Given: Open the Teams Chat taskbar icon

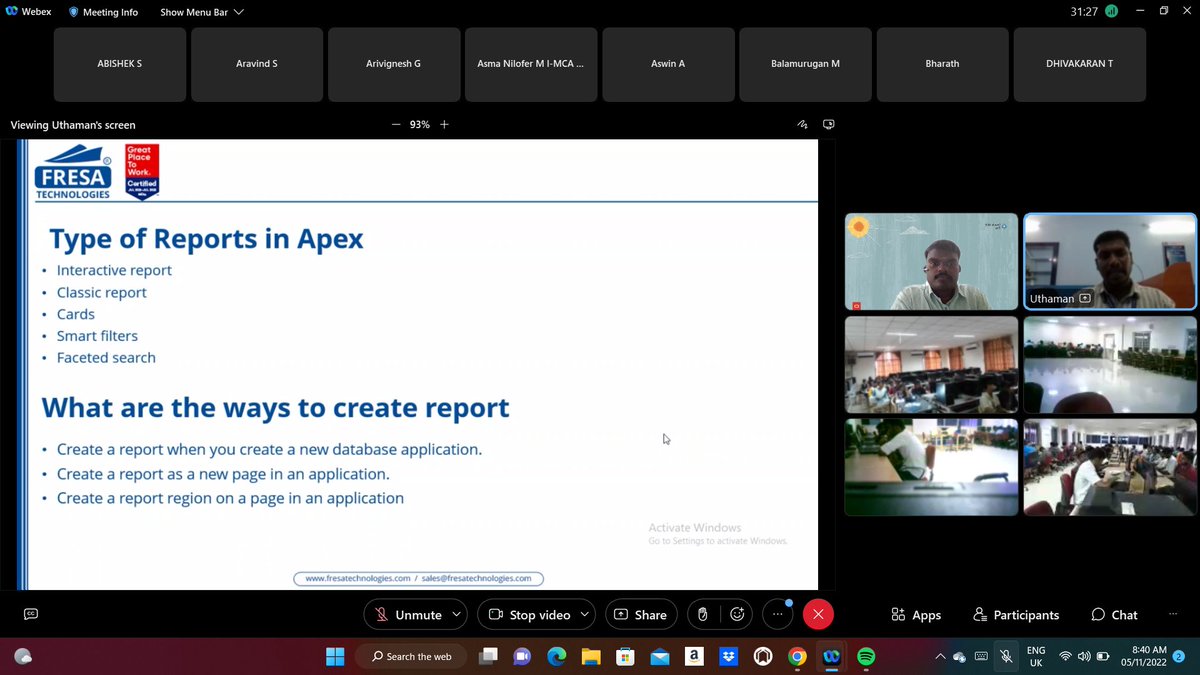Looking at the screenshot, I should 522,656.
